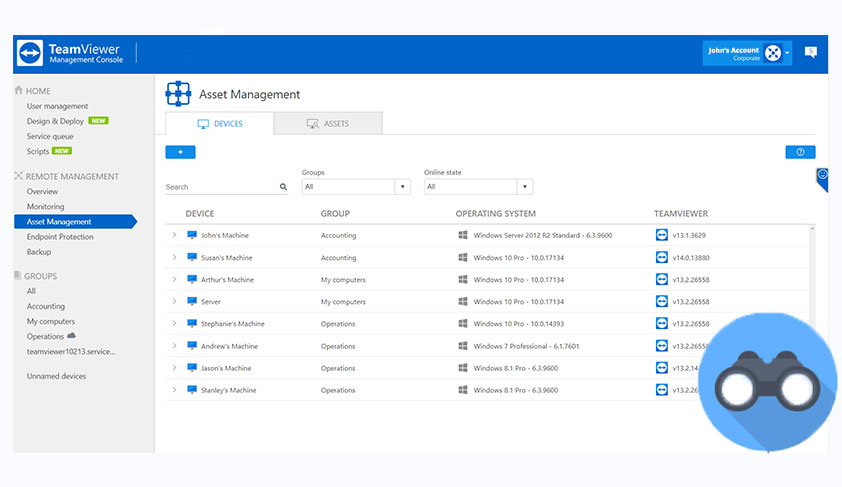
Task: Open Service queue in sidebar
Action: [50, 136]
